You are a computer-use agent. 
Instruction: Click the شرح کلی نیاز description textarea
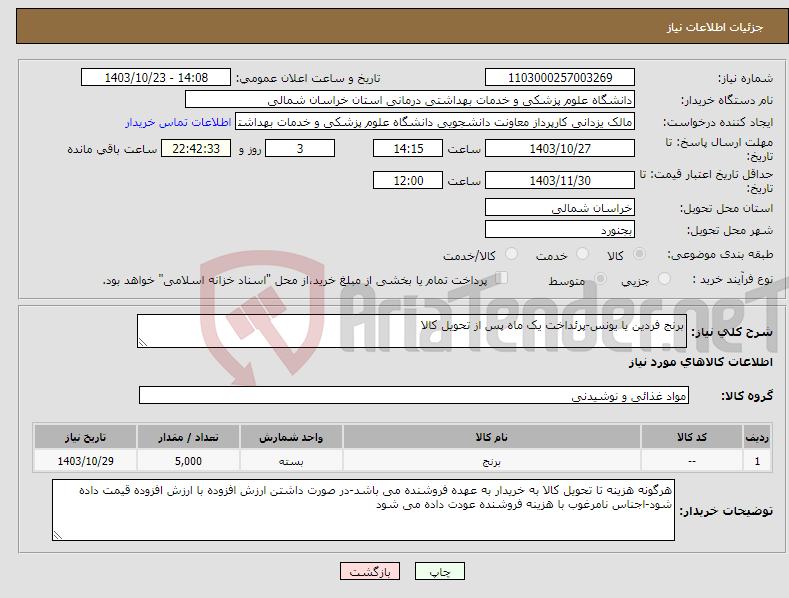tap(412, 331)
